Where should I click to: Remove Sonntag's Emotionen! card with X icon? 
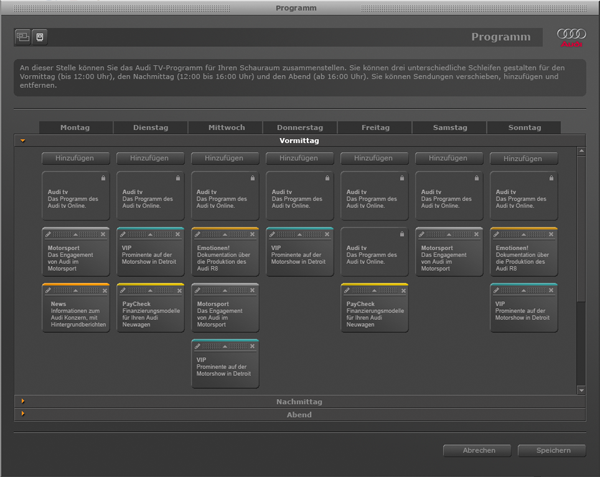pos(551,234)
